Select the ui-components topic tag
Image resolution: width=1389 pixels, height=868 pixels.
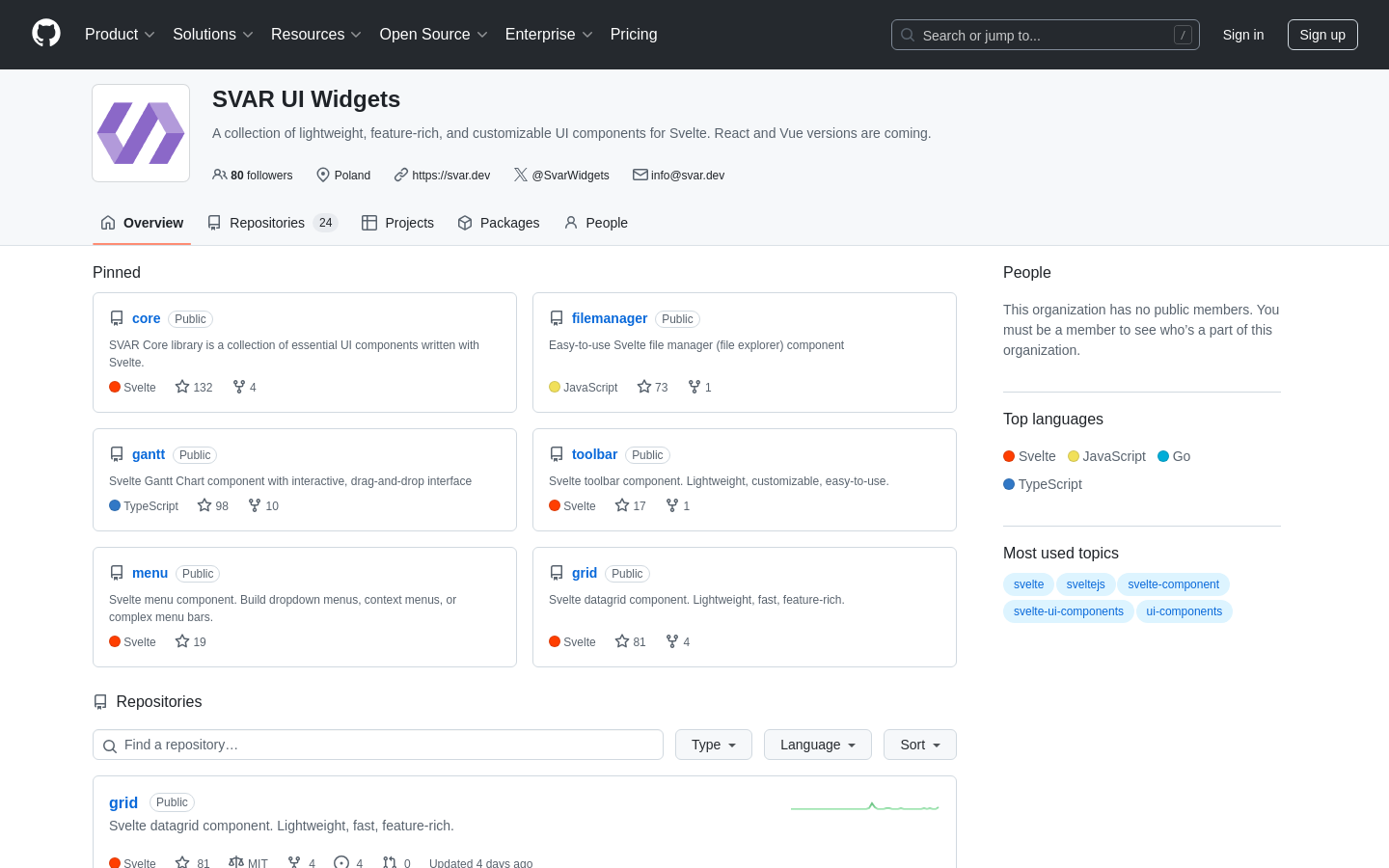coord(1185,611)
